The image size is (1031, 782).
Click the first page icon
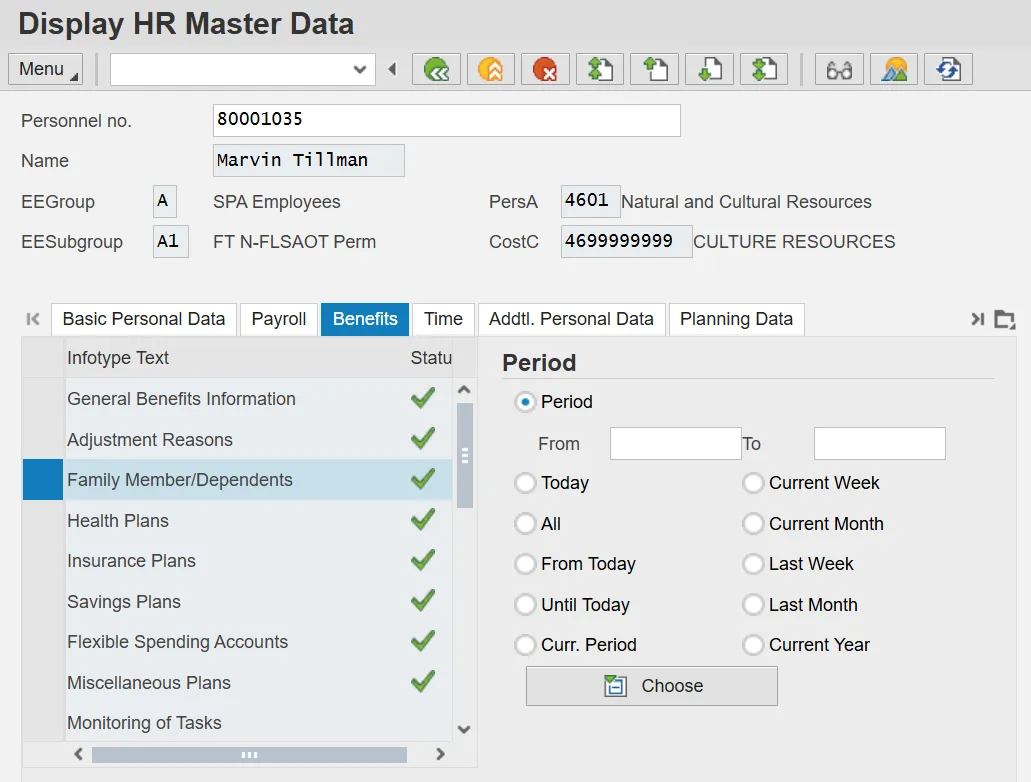click(x=600, y=69)
